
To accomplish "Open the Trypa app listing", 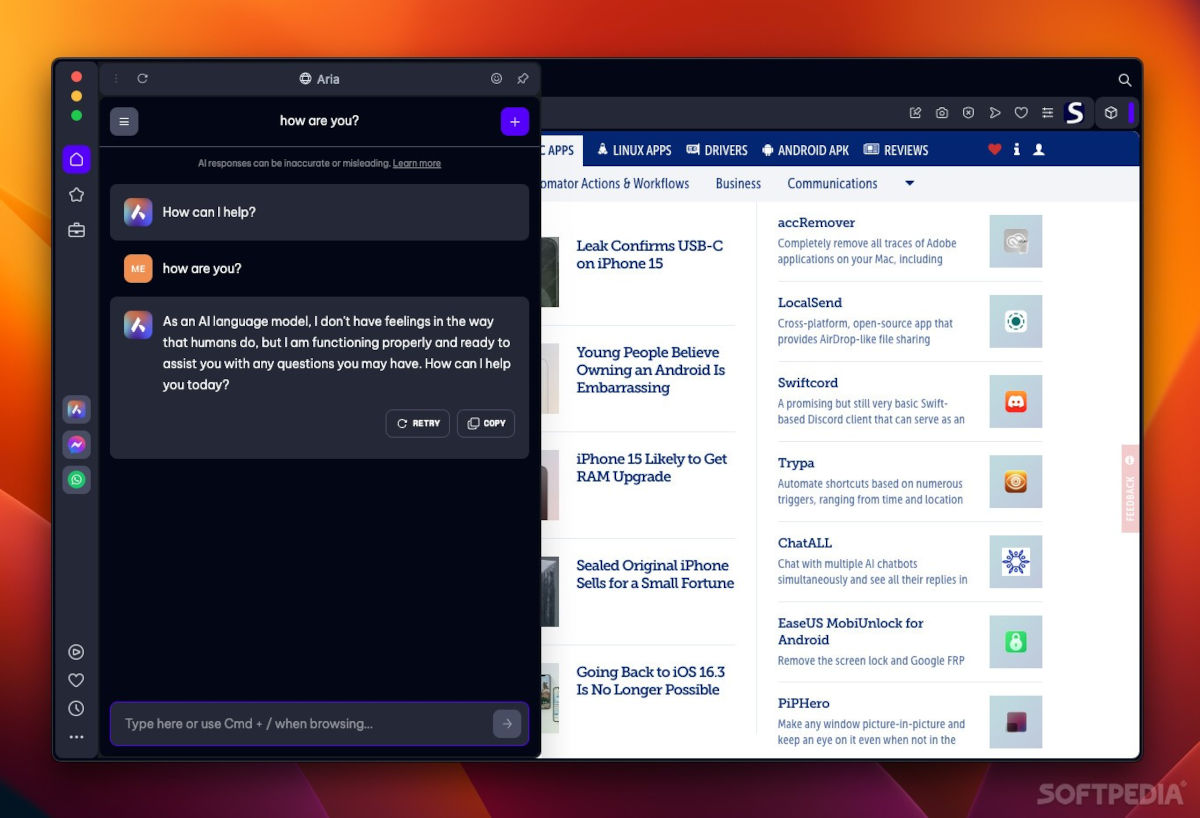I will tap(796, 463).
